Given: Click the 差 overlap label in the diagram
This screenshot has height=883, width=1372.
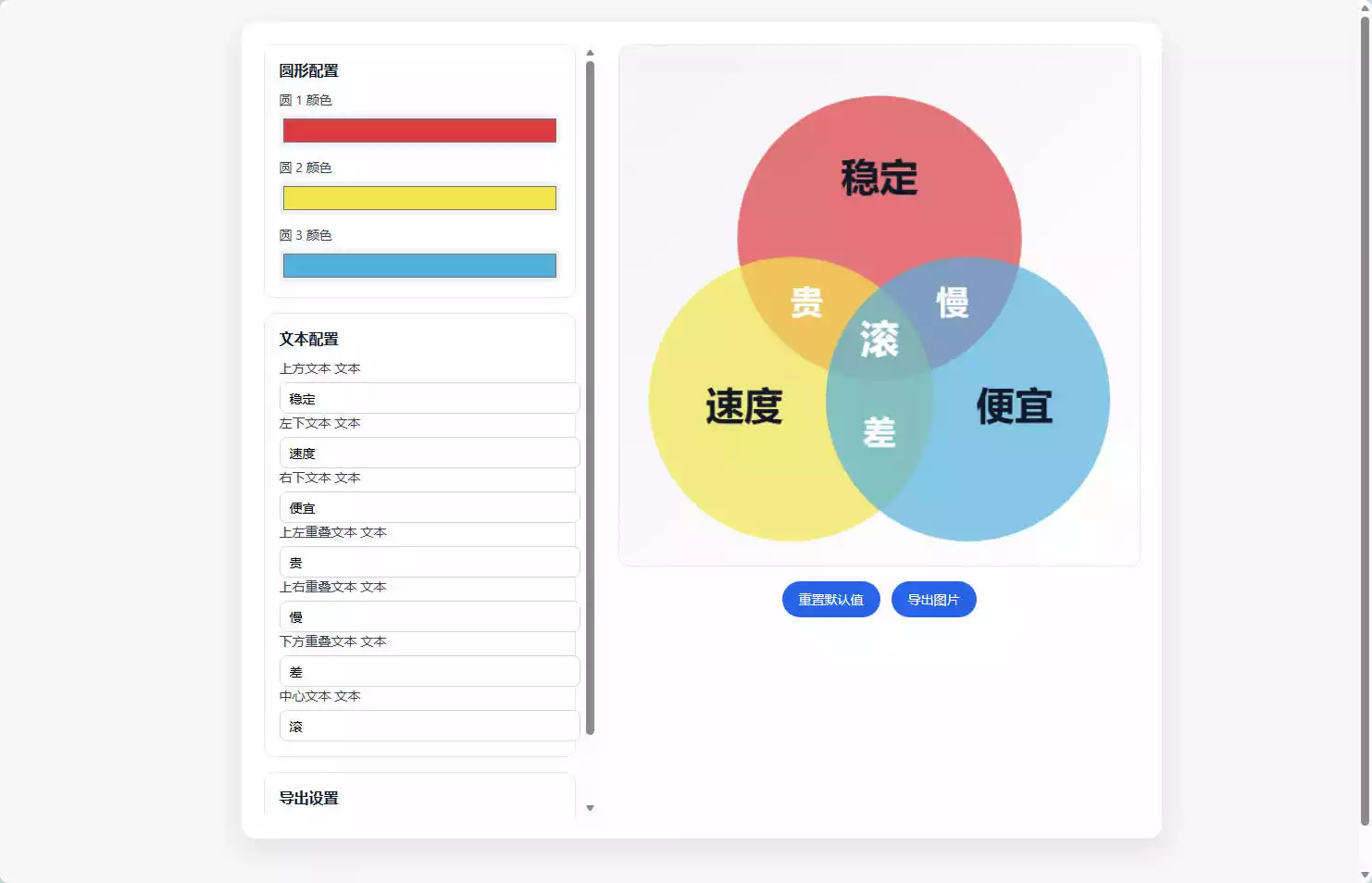Looking at the screenshot, I should click(x=879, y=432).
